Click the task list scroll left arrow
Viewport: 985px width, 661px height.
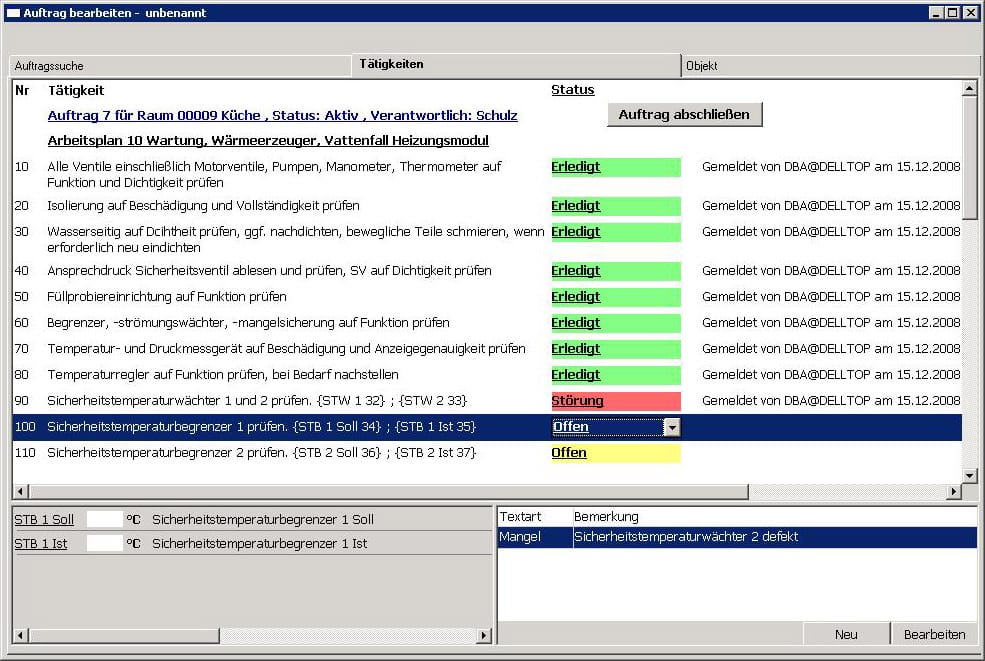[21, 491]
